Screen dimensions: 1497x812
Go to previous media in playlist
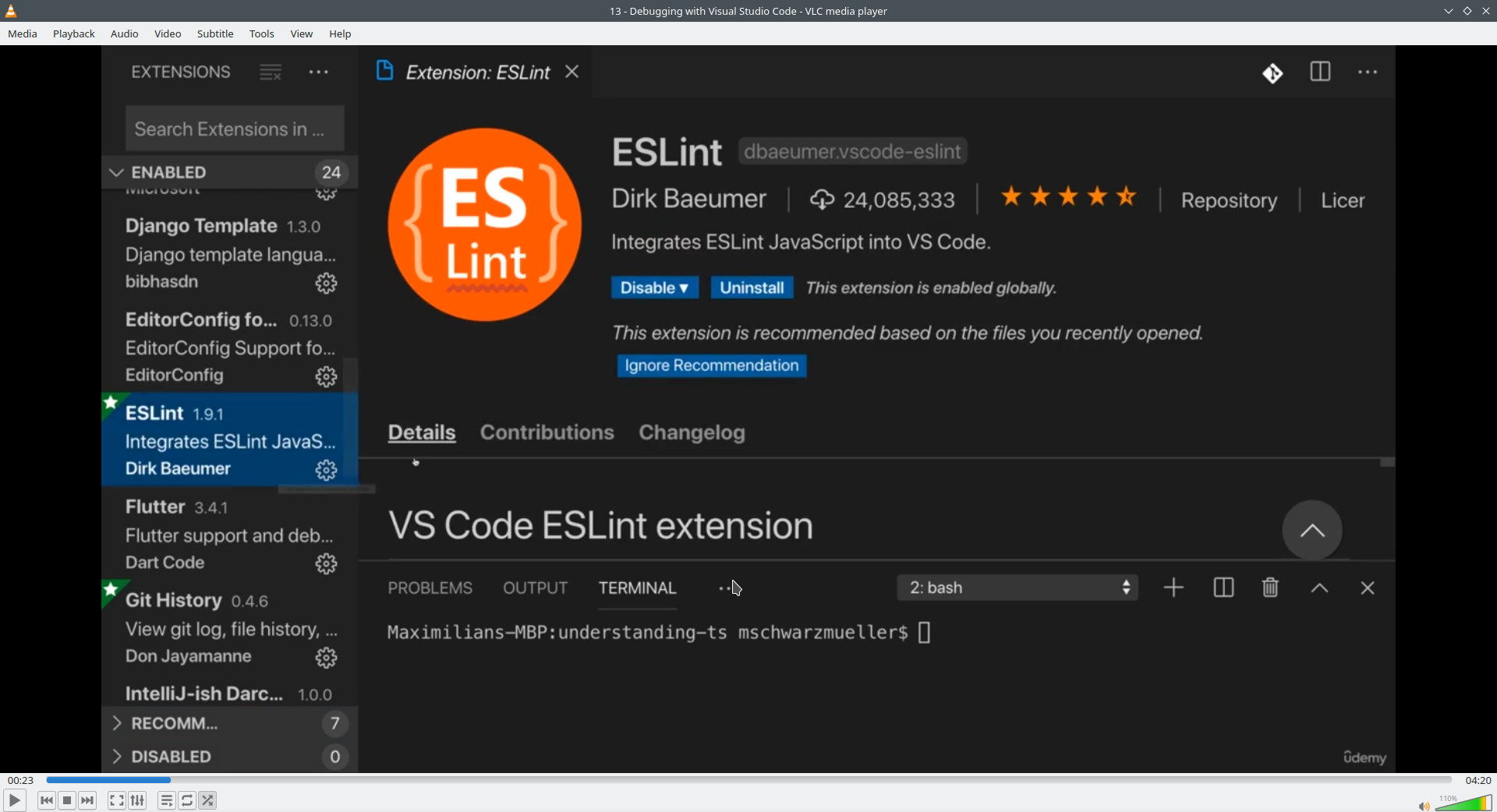[46, 800]
